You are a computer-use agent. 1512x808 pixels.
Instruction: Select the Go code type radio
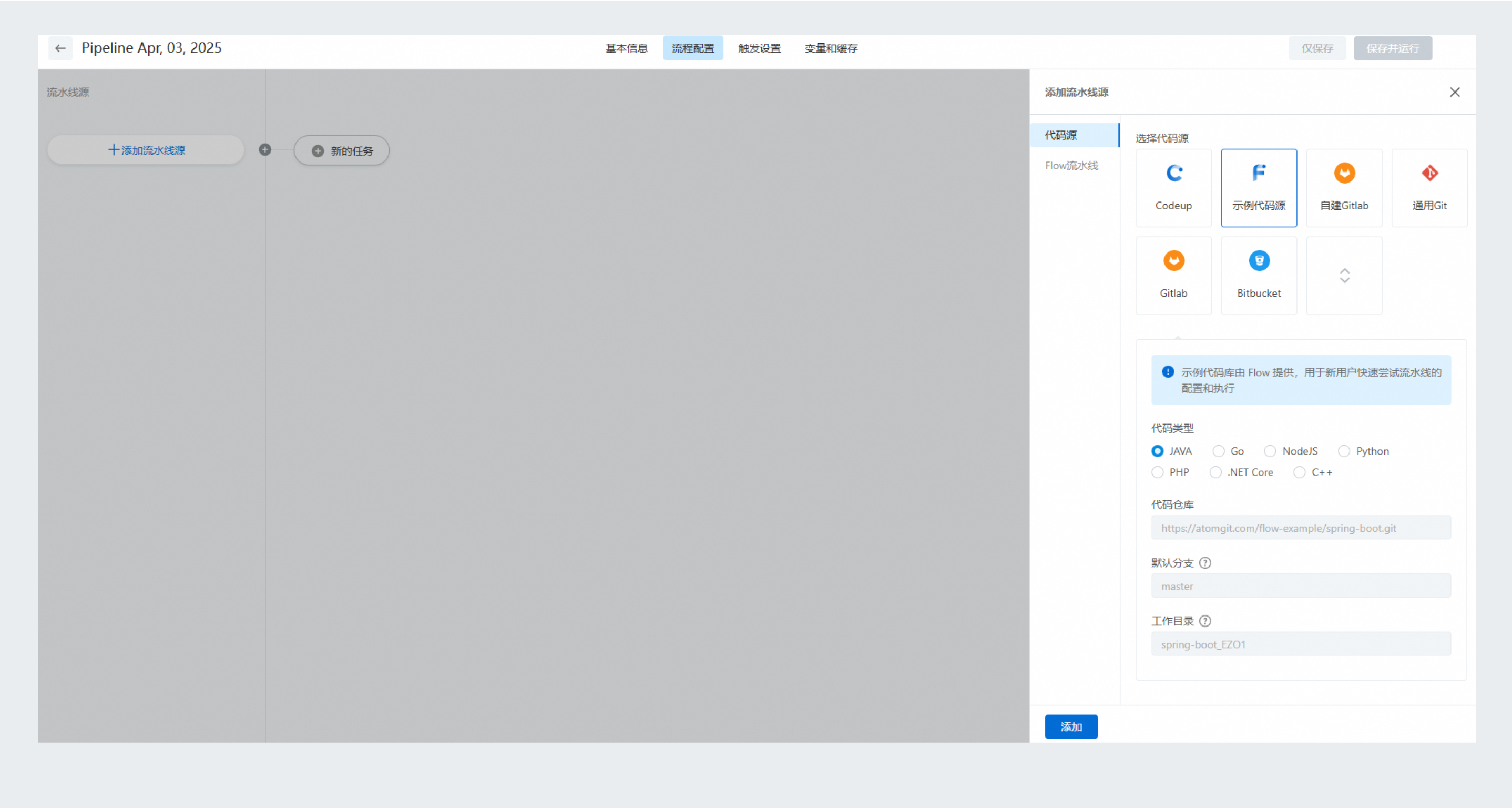coord(1219,451)
